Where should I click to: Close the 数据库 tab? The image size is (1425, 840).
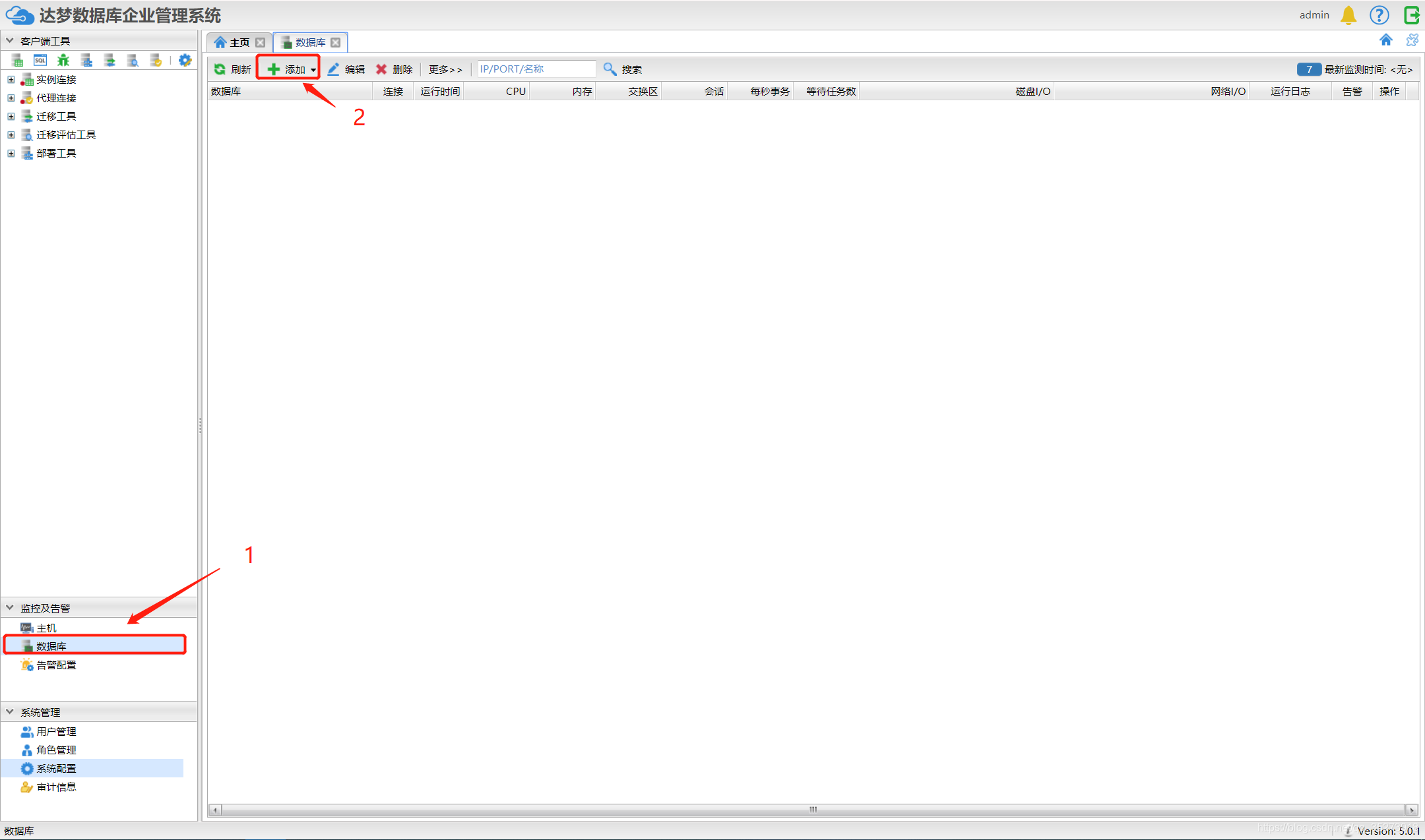[336, 43]
